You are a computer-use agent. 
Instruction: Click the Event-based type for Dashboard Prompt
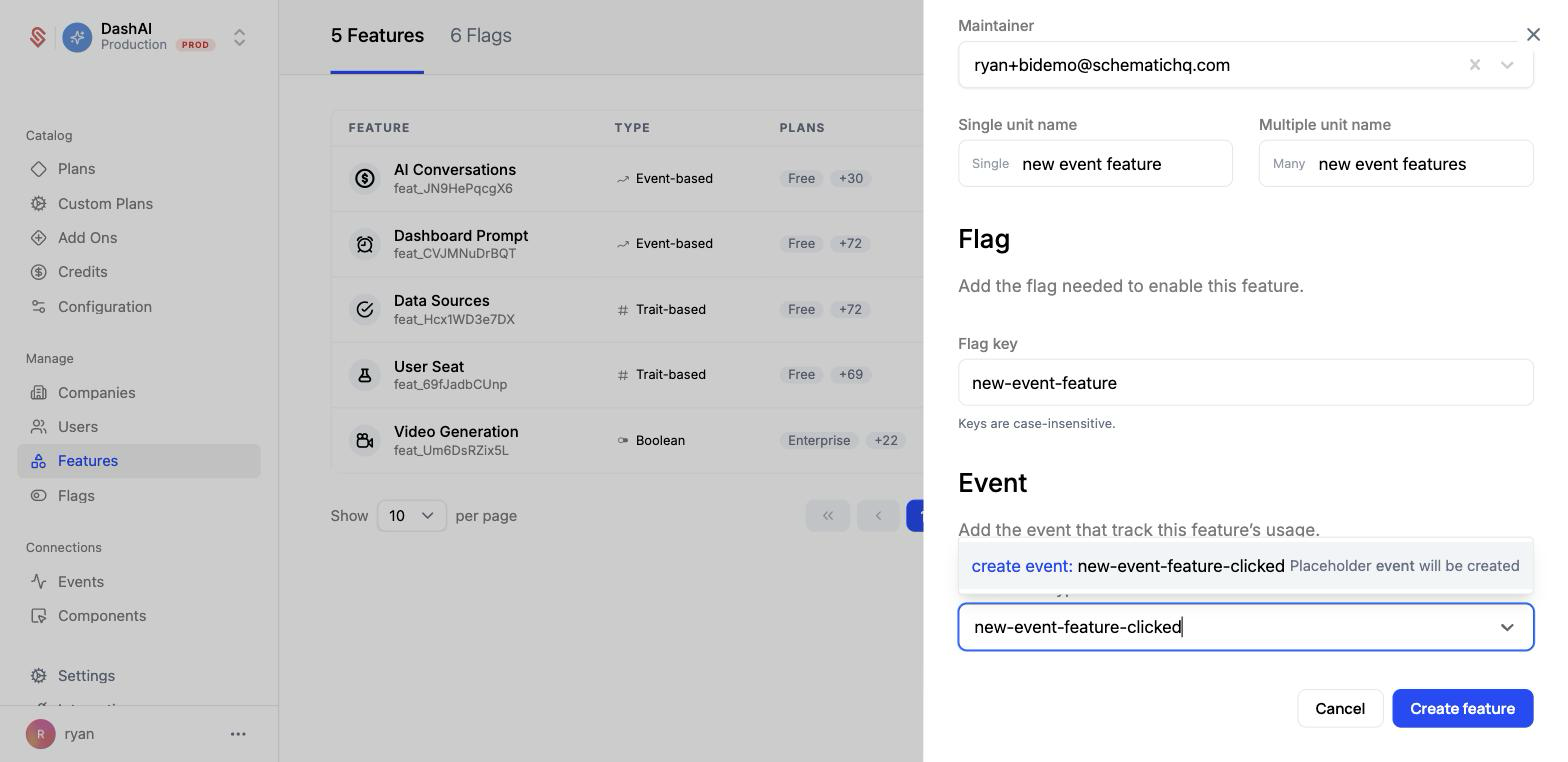(x=665, y=244)
